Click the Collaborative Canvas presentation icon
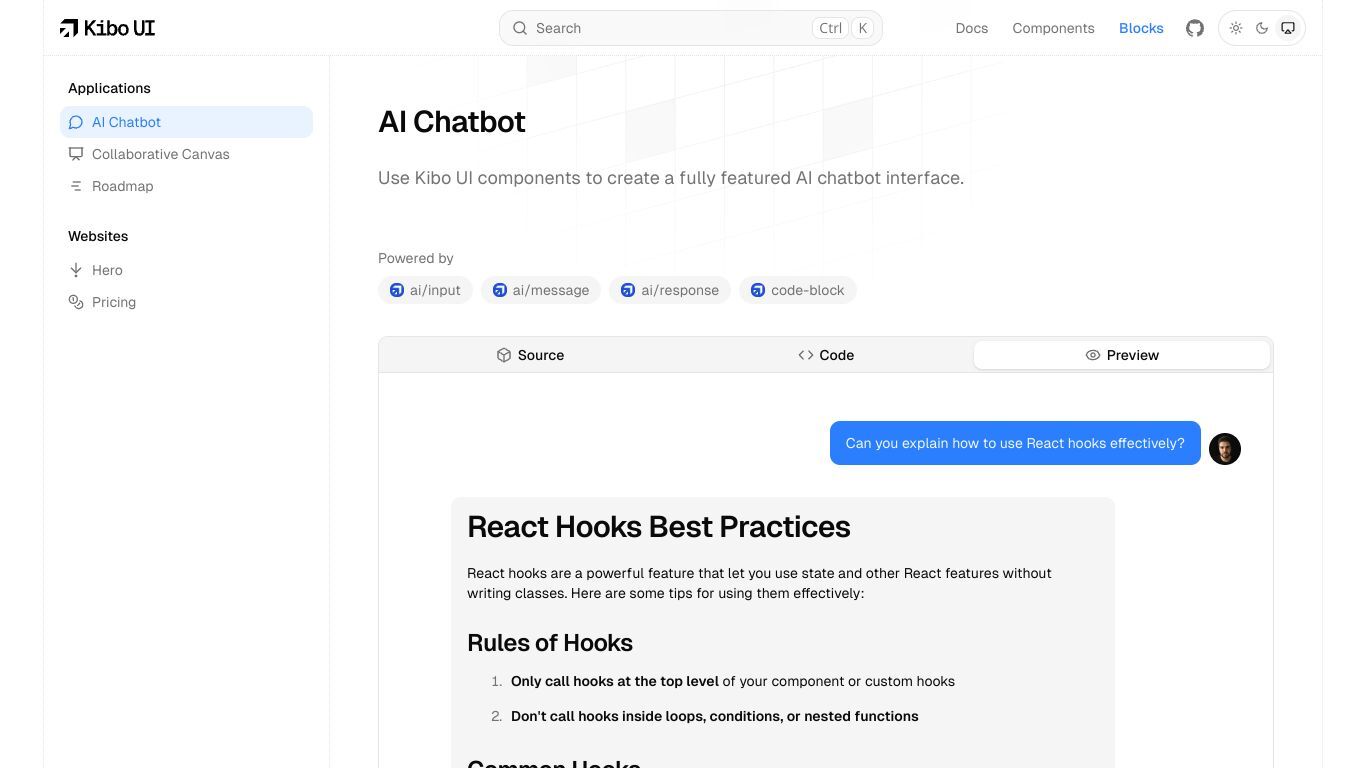The height and width of the screenshot is (768, 1366). click(x=76, y=154)
